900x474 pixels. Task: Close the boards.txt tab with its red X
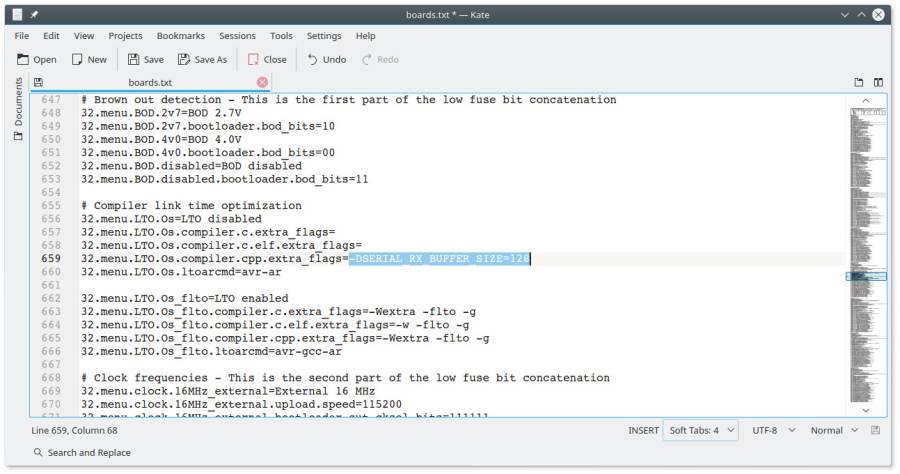(x=262, y=82)
